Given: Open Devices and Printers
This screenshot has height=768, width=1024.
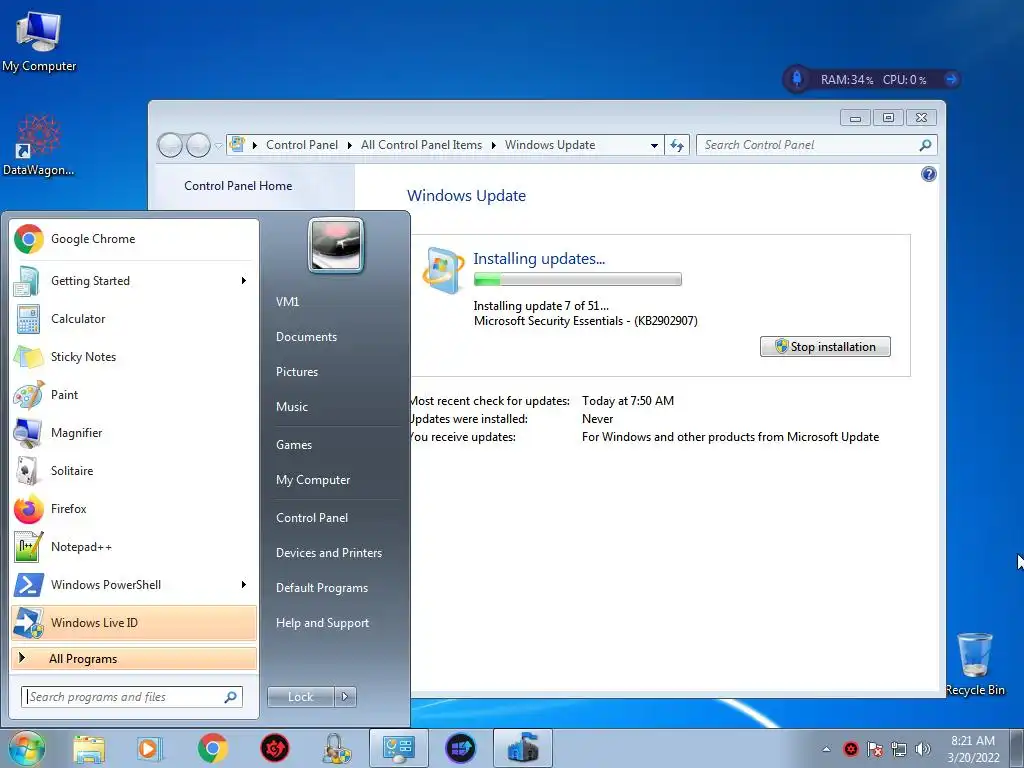Looking at the screenshot, I should [329, 553].
